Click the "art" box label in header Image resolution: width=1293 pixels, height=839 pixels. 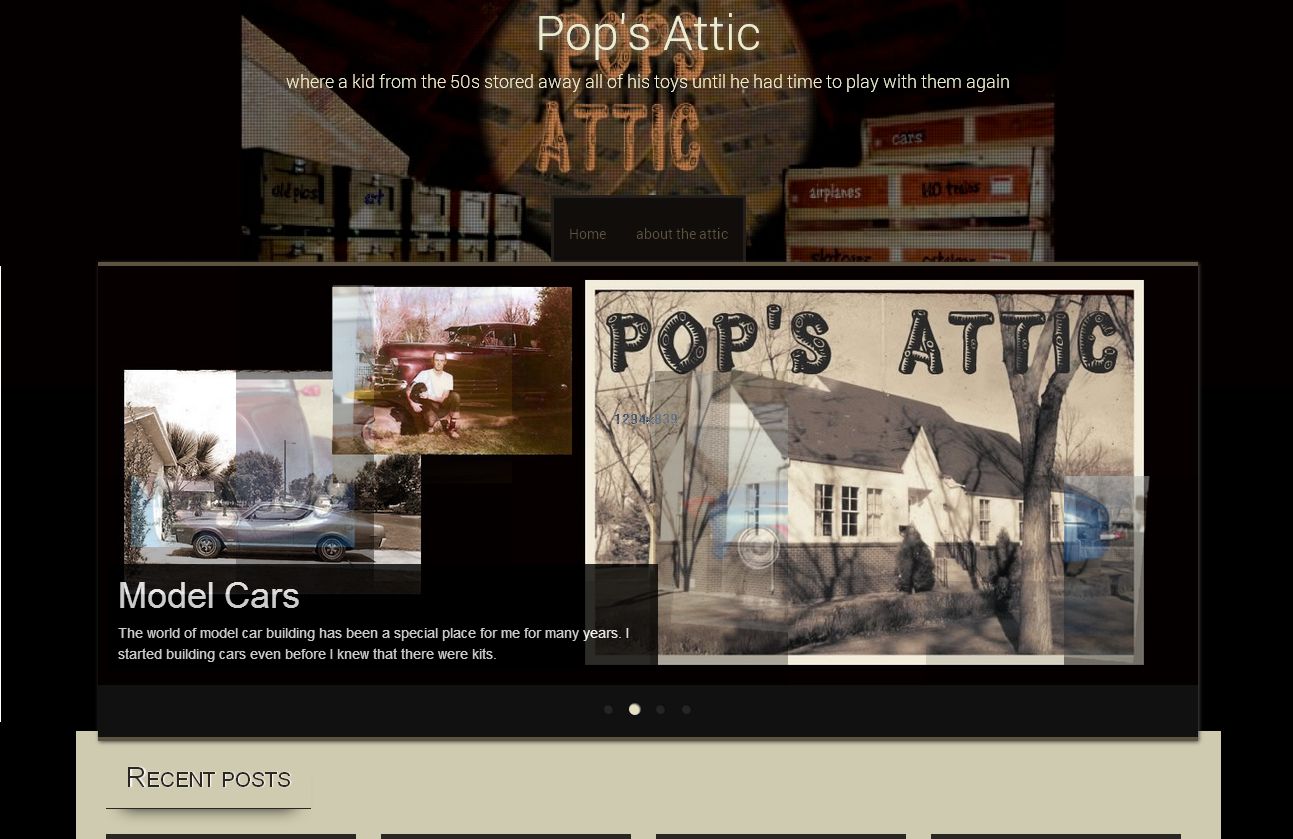point(374,198)
